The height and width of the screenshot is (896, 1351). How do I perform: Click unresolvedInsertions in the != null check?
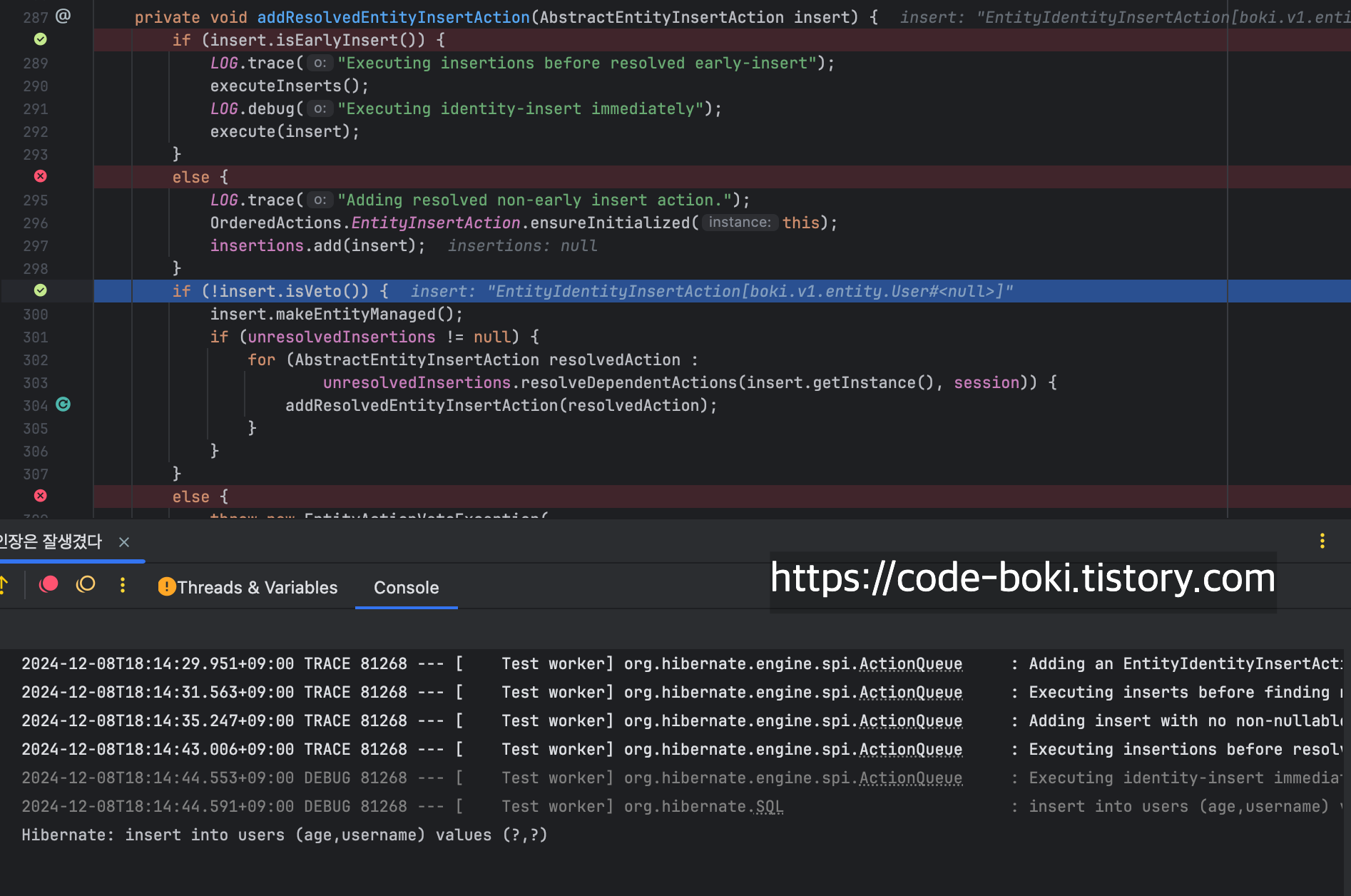click(x=341, y=337)
